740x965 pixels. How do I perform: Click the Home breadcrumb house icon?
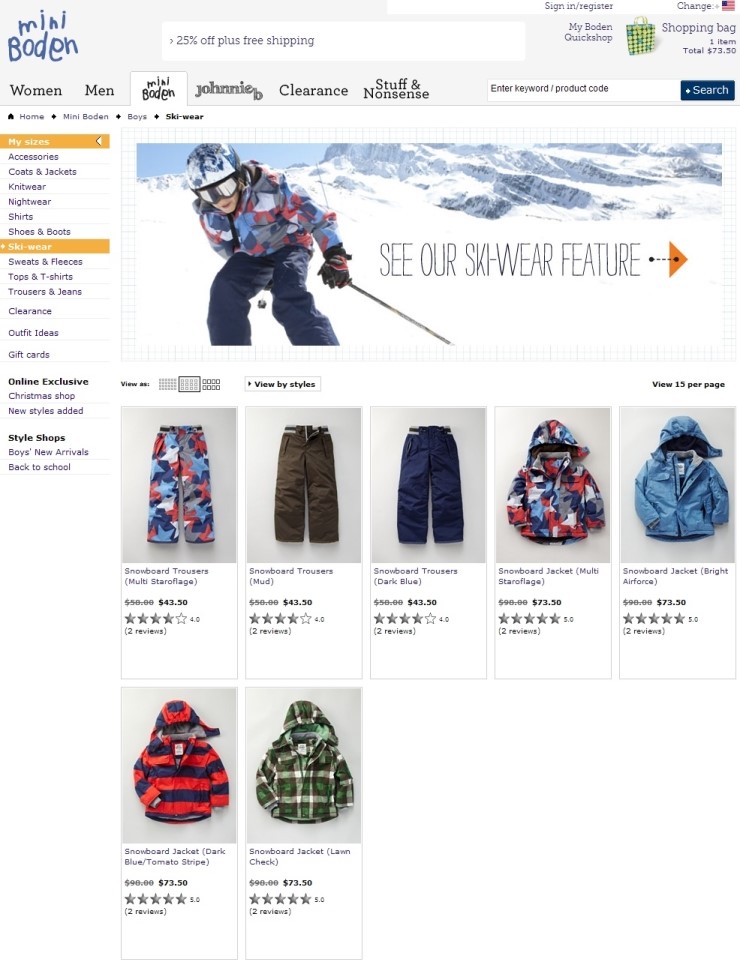pyautogui.click(x=10, y=116)
